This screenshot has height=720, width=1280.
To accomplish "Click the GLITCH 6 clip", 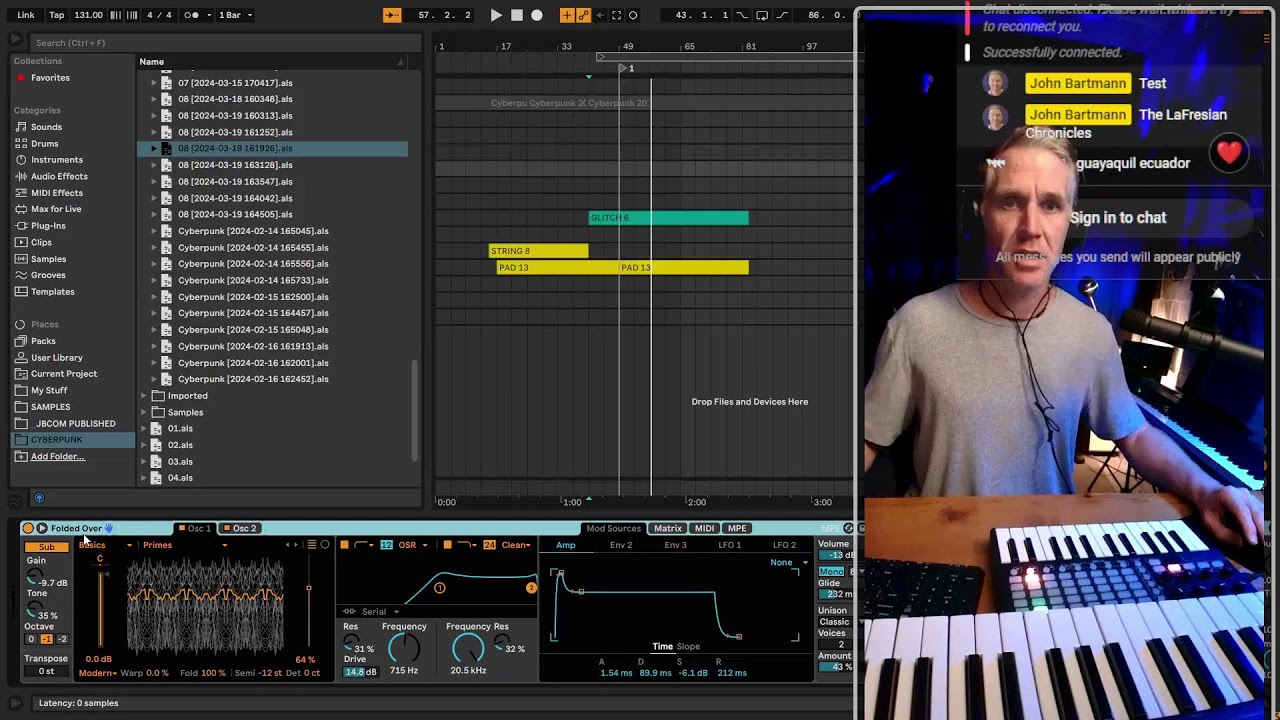I will pyautogui.click(x=668, y=218).
